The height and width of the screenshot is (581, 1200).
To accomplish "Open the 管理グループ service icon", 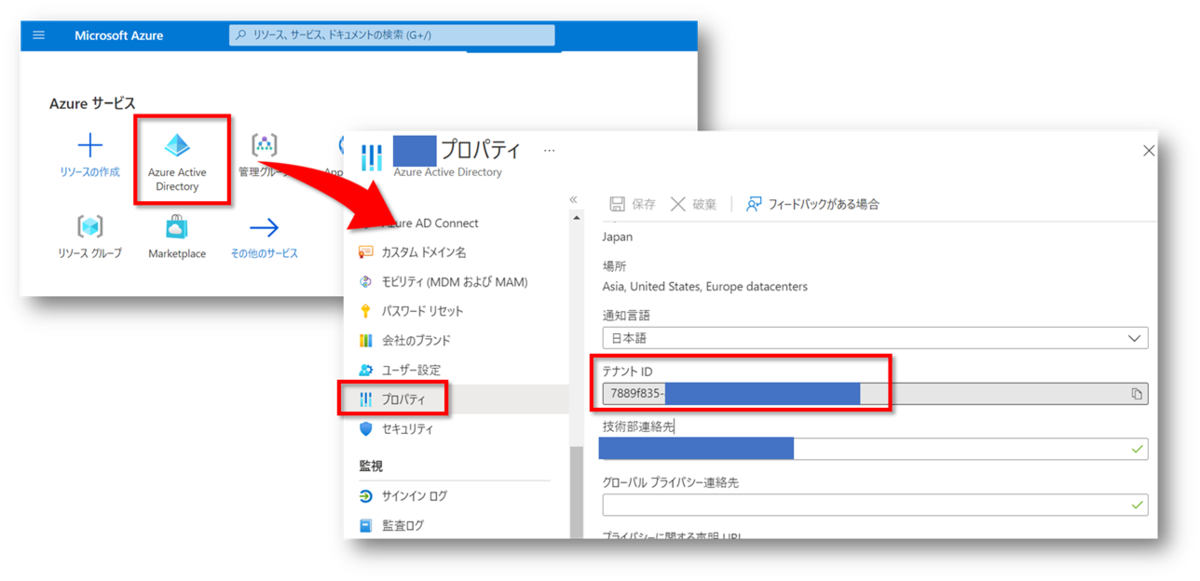I will (x=264, y=145).
